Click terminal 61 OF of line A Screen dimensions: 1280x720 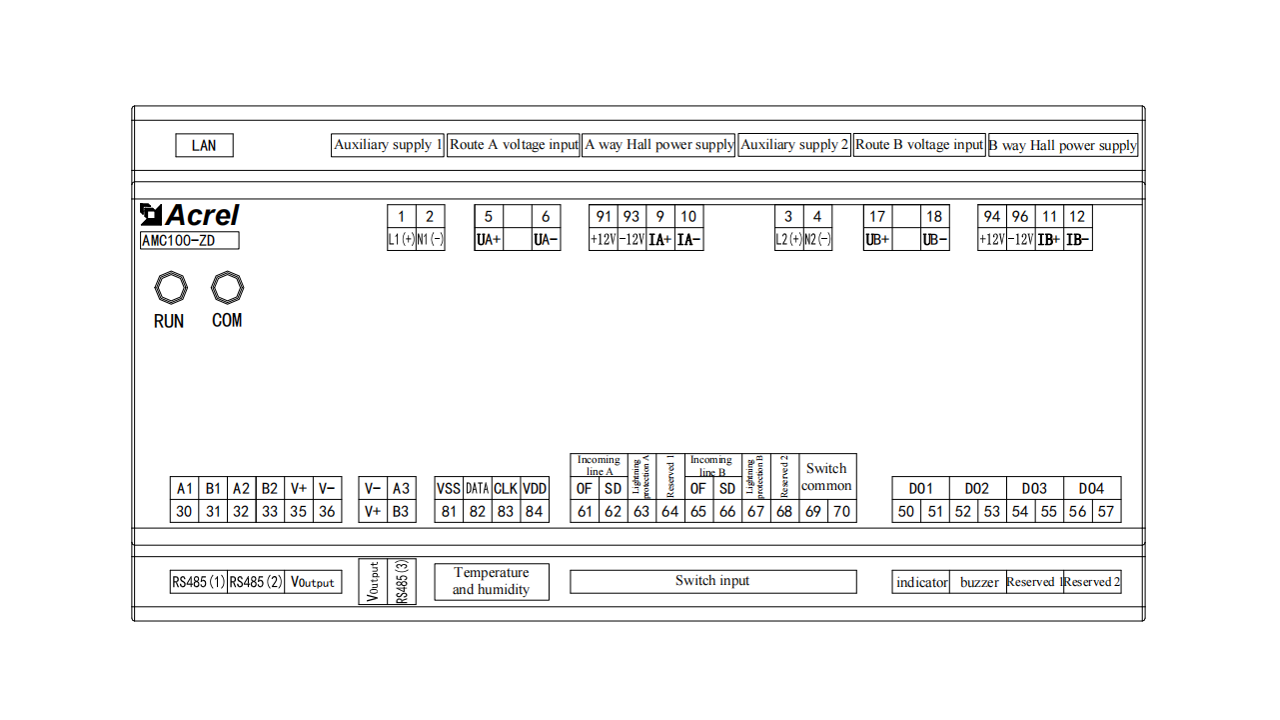tap(585, 500)
